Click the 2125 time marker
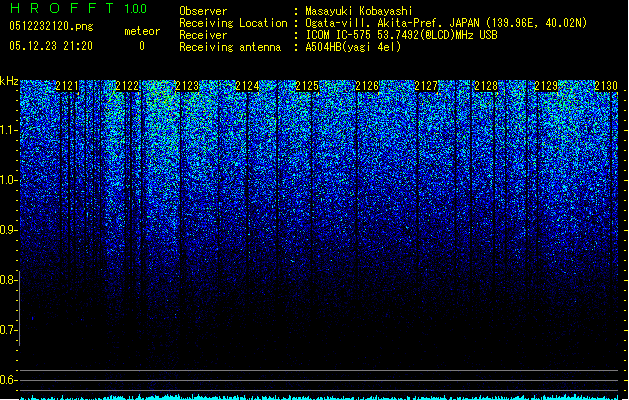Viewport: 629px width, 400px height. pyautogui.click(x=307, y=86)
